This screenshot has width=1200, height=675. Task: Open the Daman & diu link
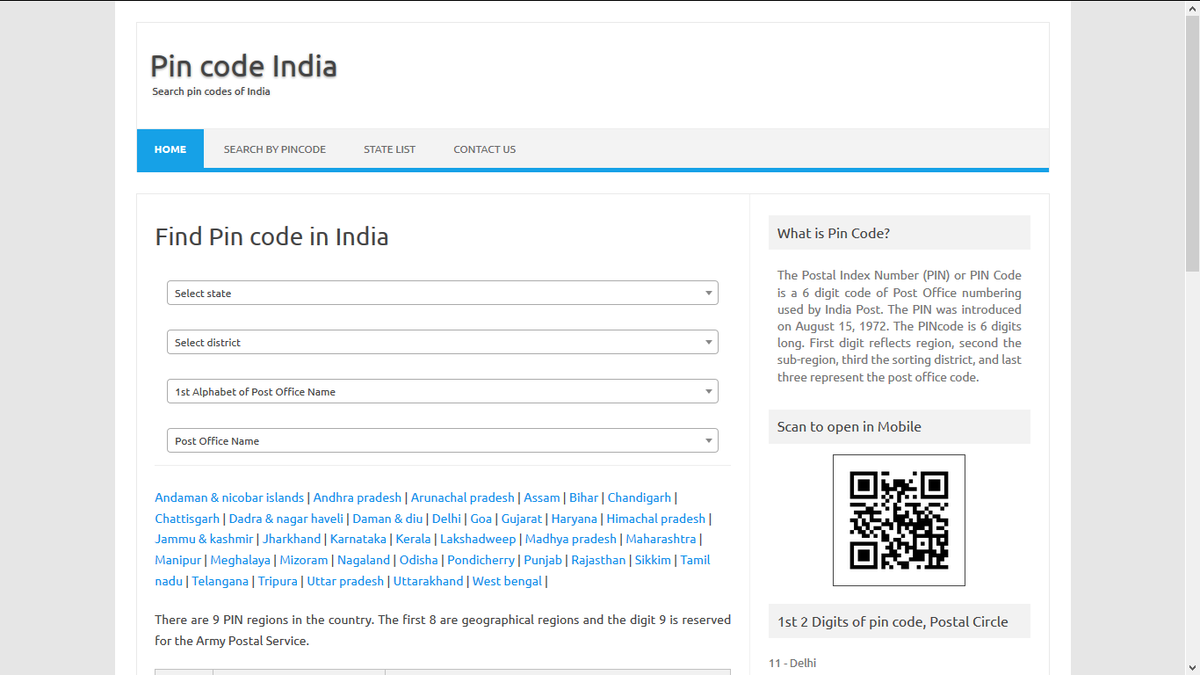tap(388, 518)
